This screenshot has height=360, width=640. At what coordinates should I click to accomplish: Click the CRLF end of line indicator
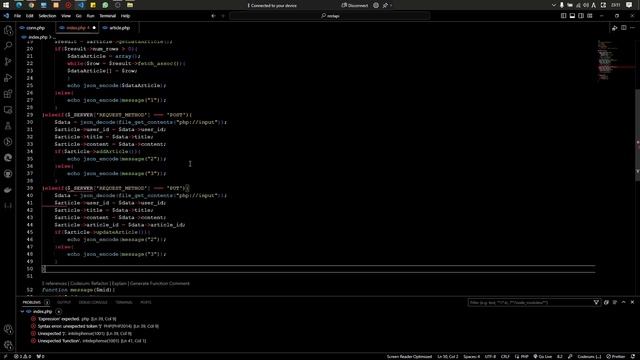(505, 356)
